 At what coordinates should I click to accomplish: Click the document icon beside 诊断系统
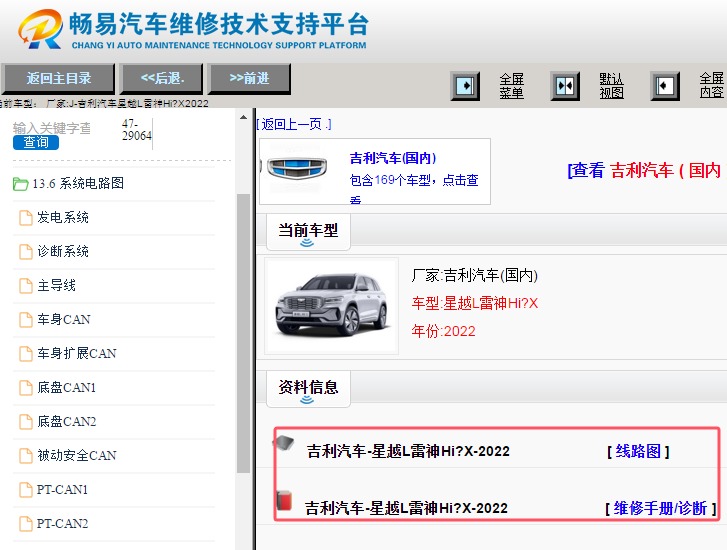(x=26, y=252)
